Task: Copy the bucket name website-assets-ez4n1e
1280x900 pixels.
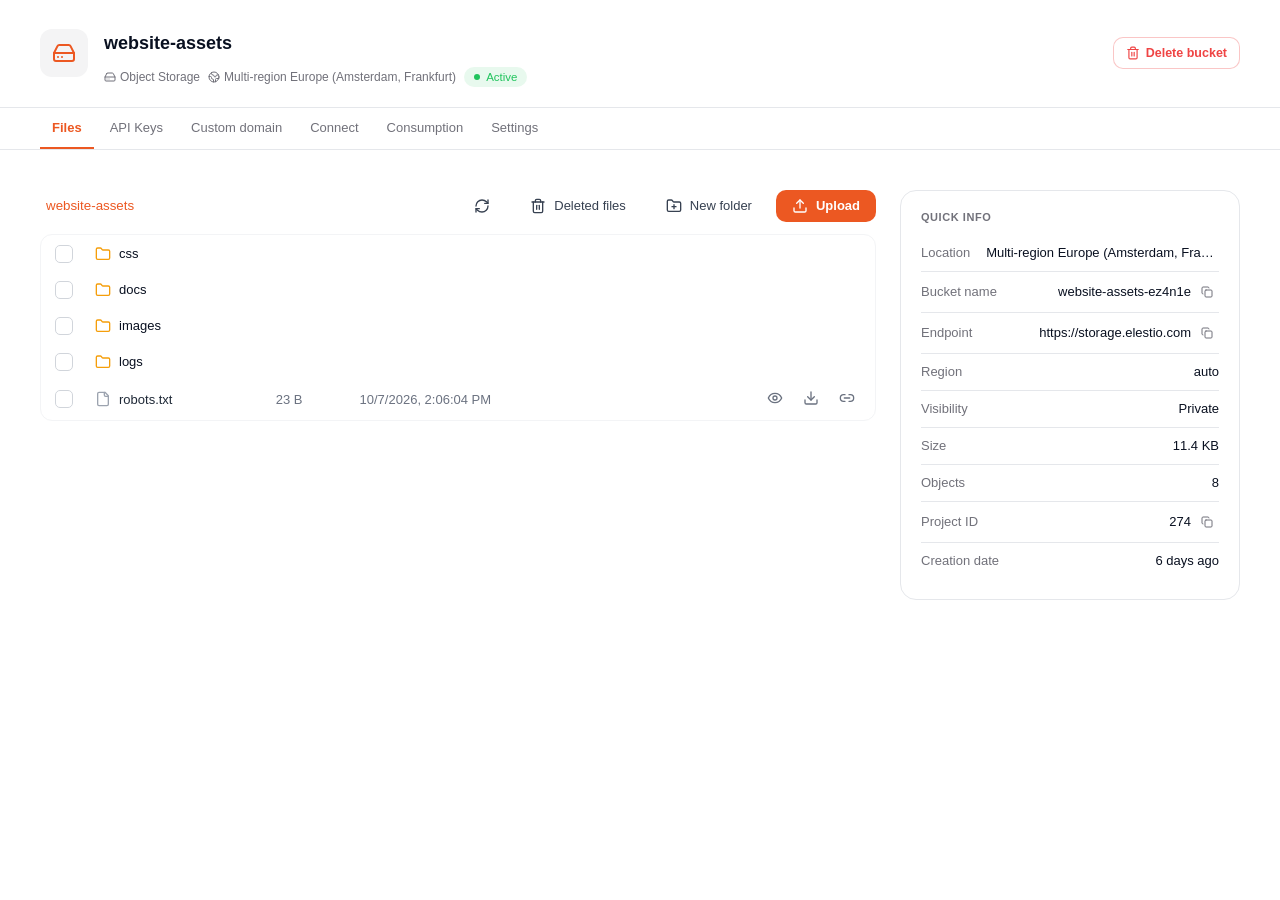Action: (1207, 292)
